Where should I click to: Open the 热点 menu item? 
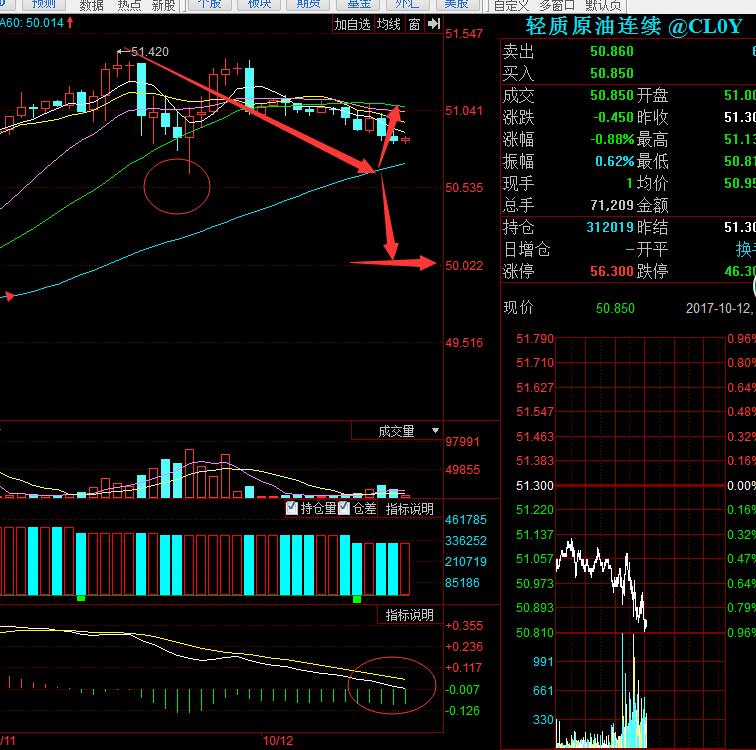point(129,5)
